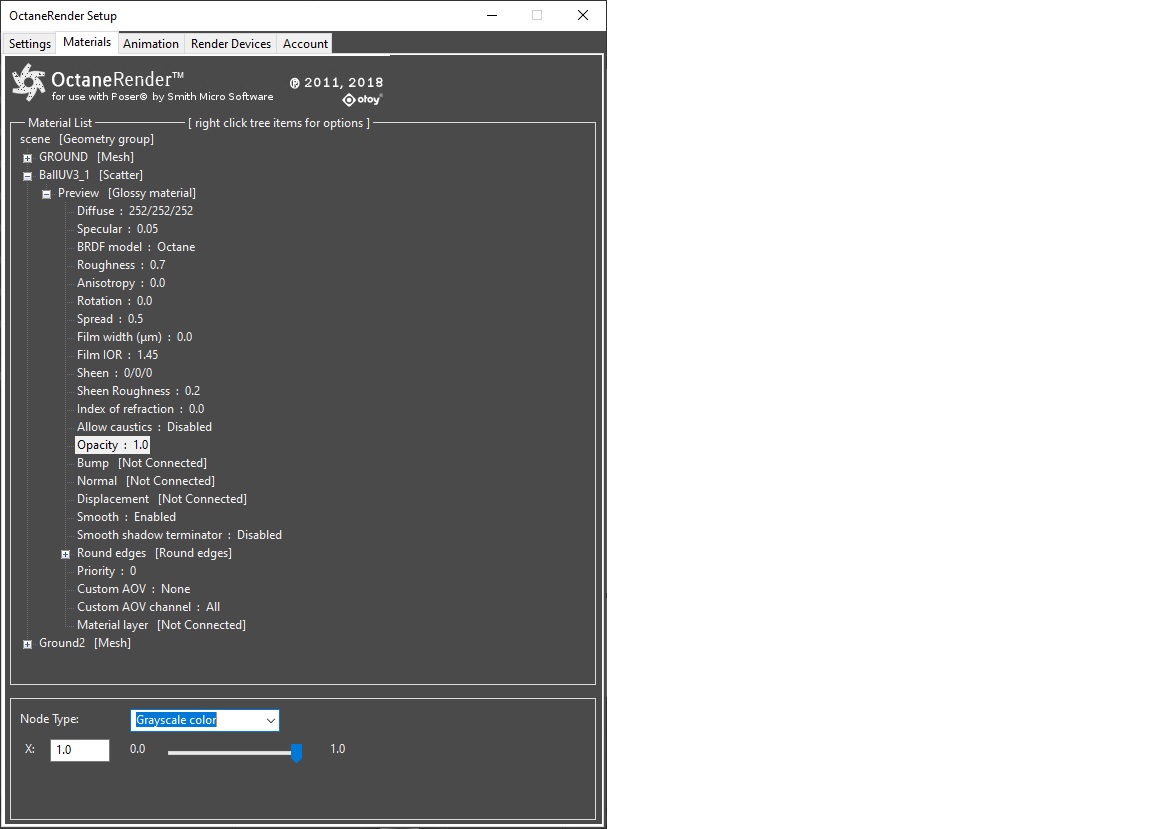The height and width of the screenshot is (829, 1152).
Task: Click the otoy logo icon
Action: tap(362, 99)
